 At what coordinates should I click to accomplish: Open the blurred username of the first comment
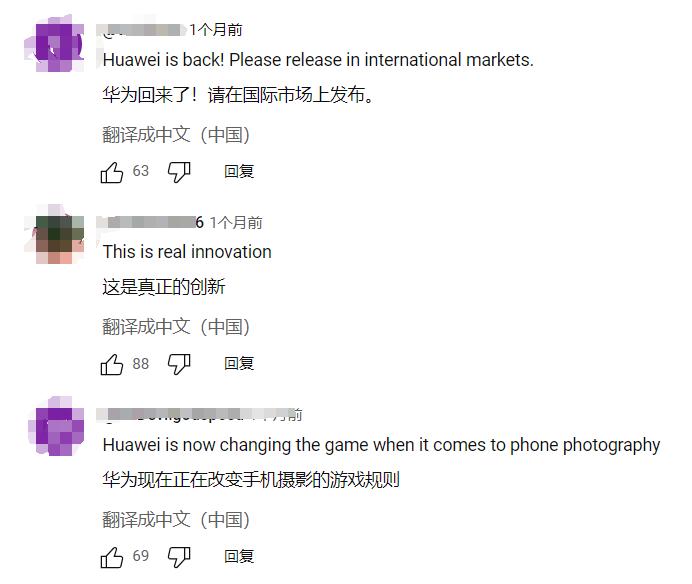coord(141,30)
